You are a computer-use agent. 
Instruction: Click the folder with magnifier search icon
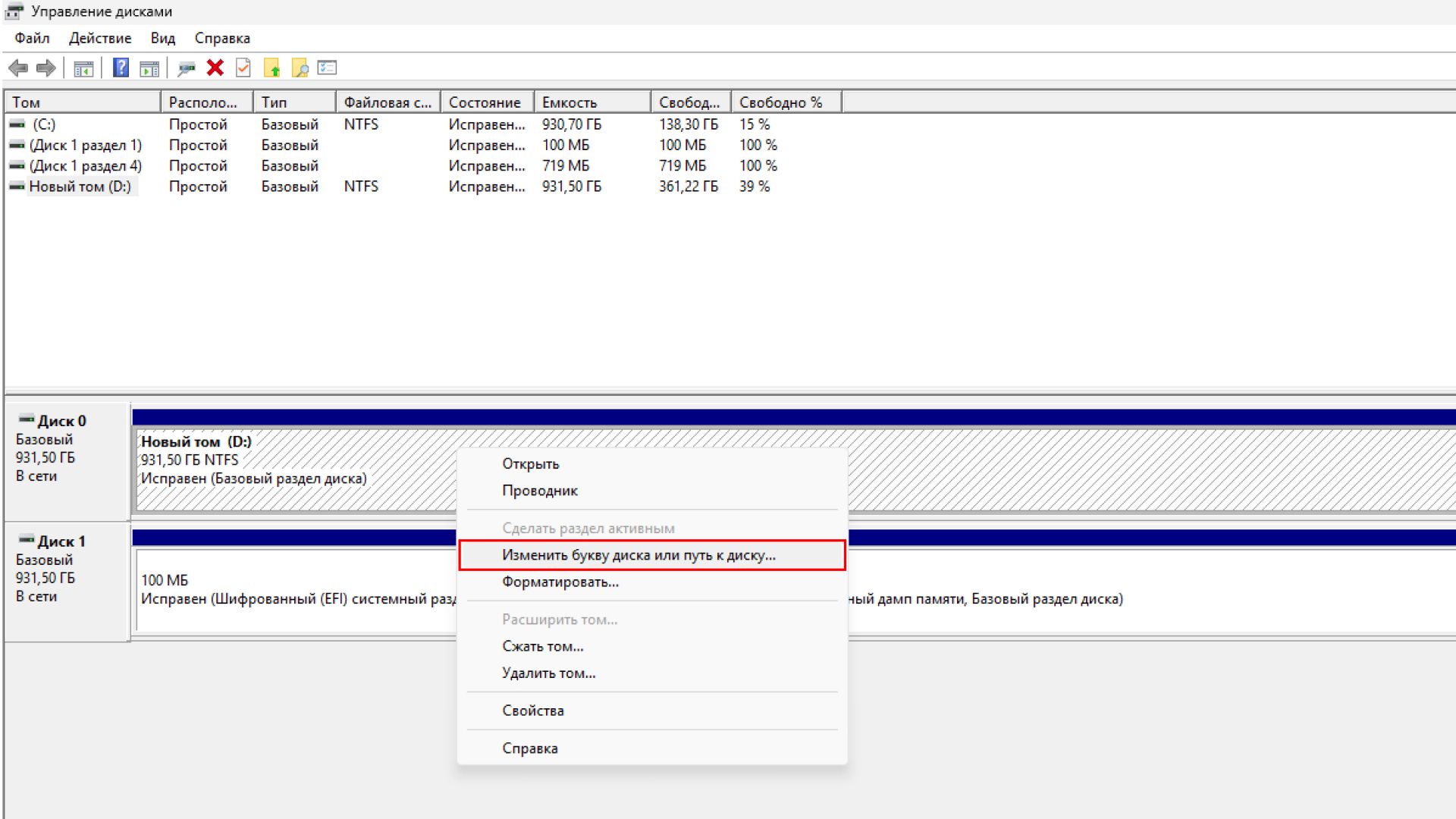pos(300,68)
